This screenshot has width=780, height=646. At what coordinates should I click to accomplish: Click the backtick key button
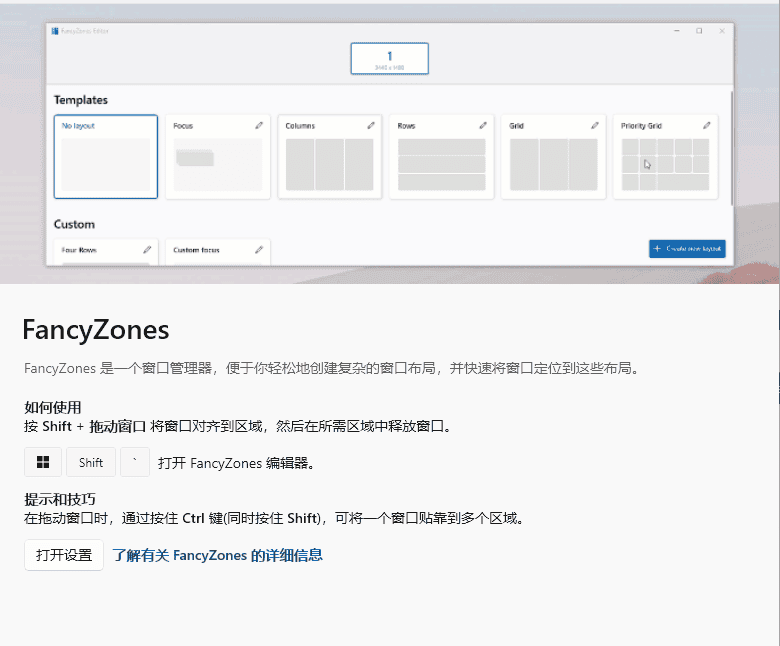[x=134, y=462]
